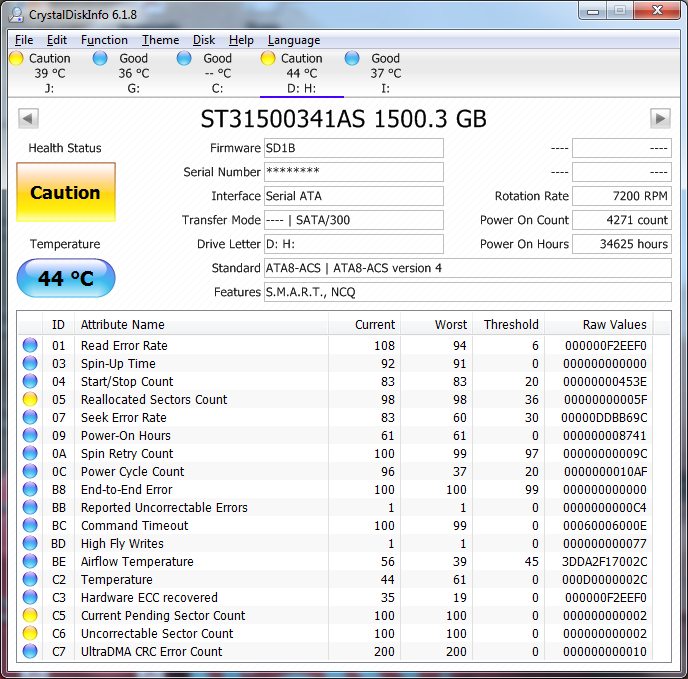Click the Power On Count 4271 count field
This screenshot has width=688, height=679.
(622, 220)
